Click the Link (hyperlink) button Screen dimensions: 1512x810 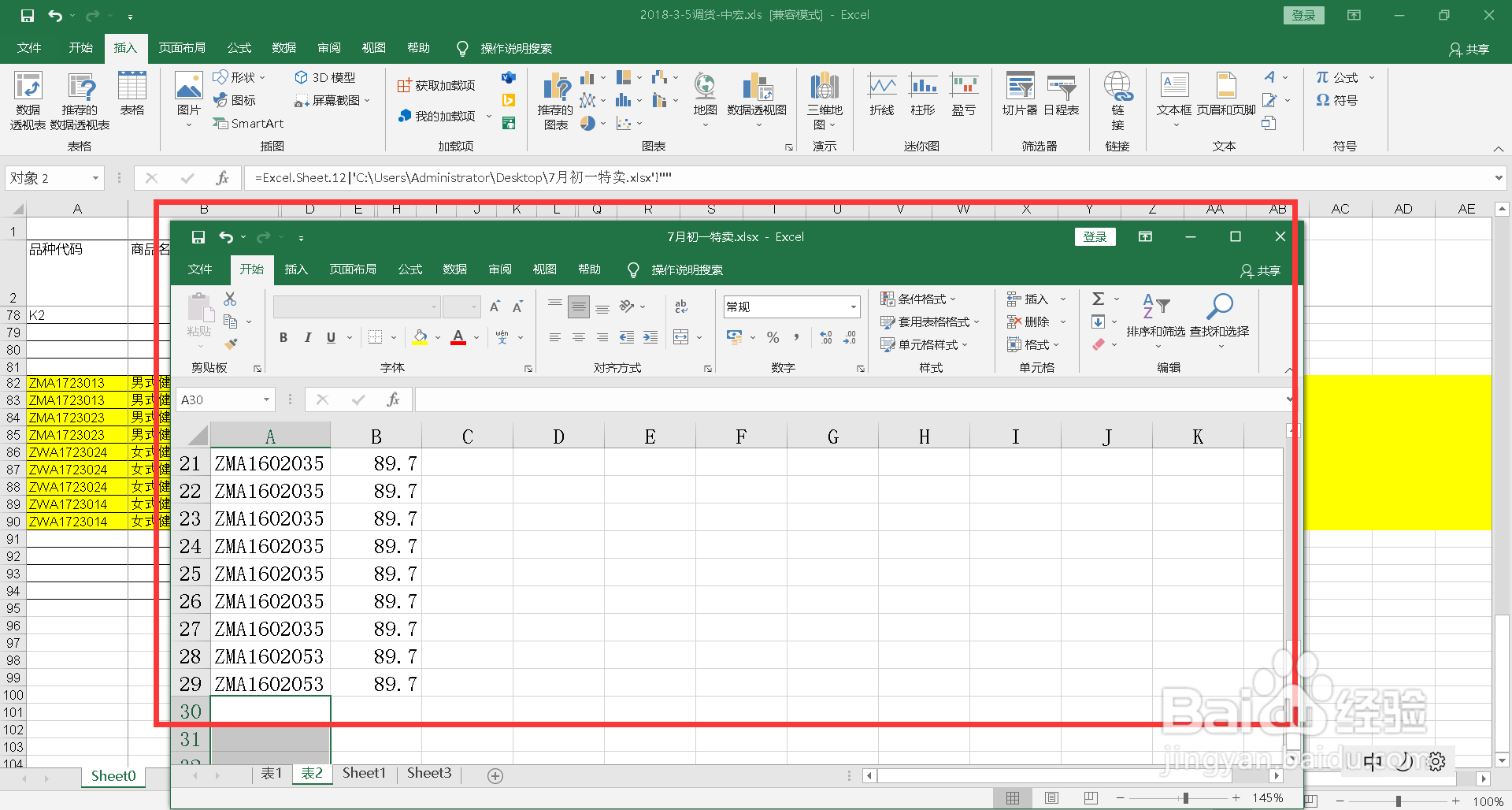(1117, 101)
